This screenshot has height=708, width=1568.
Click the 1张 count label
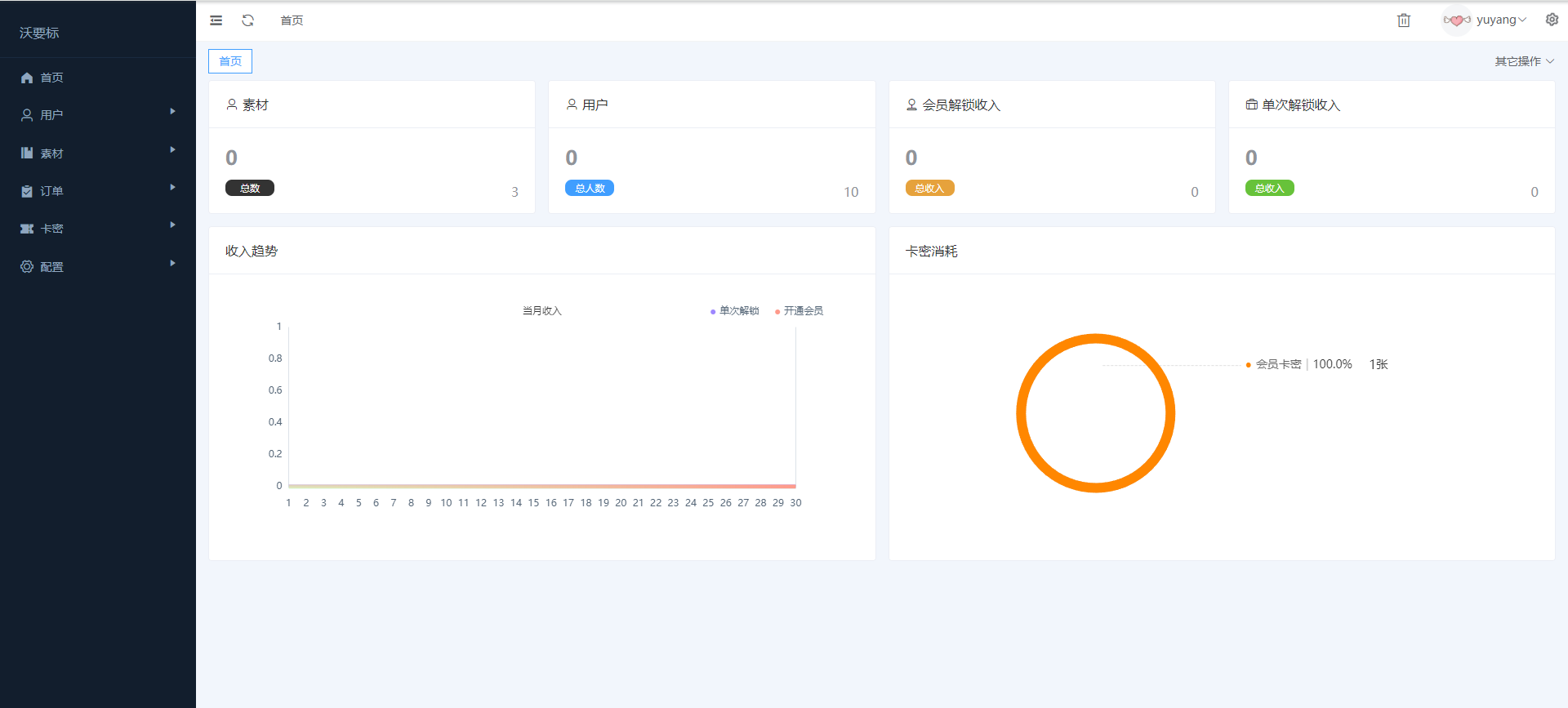(x=1379, y=364)
